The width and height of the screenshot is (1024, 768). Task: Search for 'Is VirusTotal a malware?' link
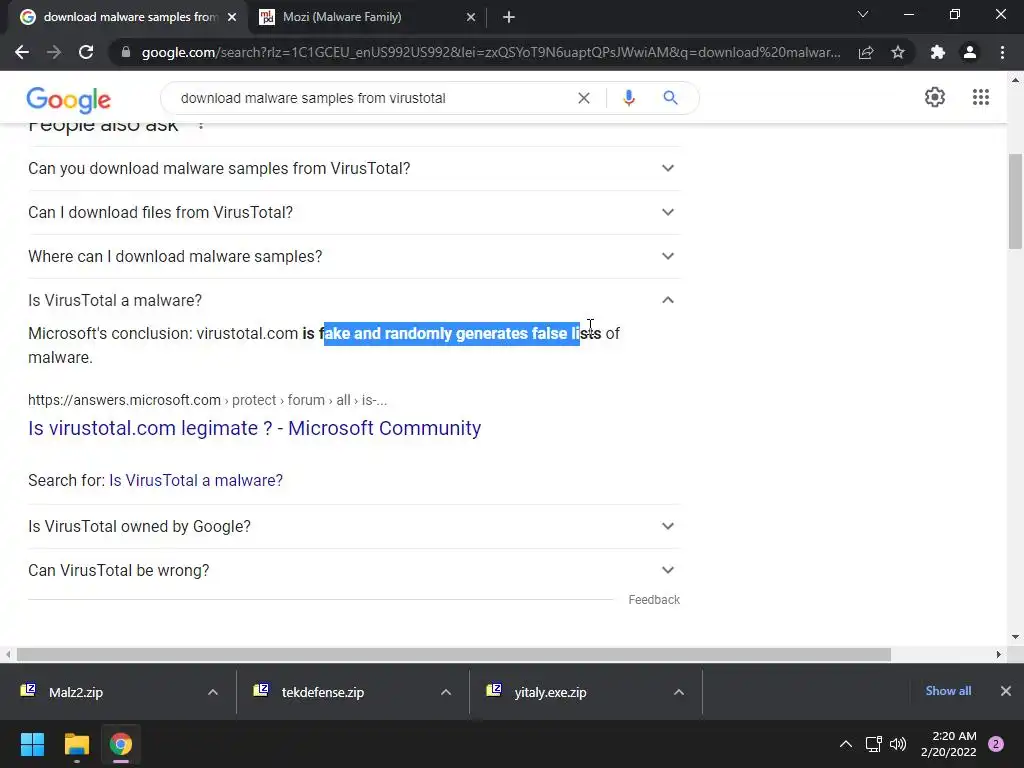[196, 480]
